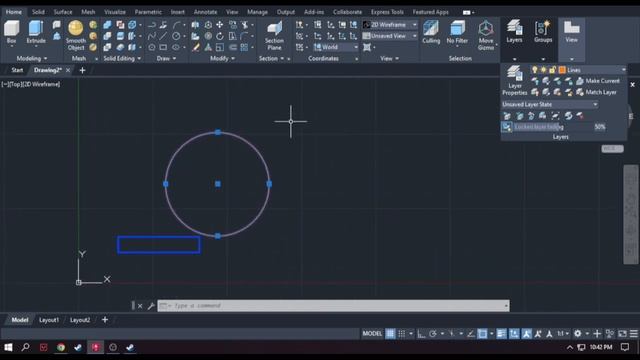Switch to the Parametric ribbon tab
This screenshot has height=360, width=640.
click(148, 12)
